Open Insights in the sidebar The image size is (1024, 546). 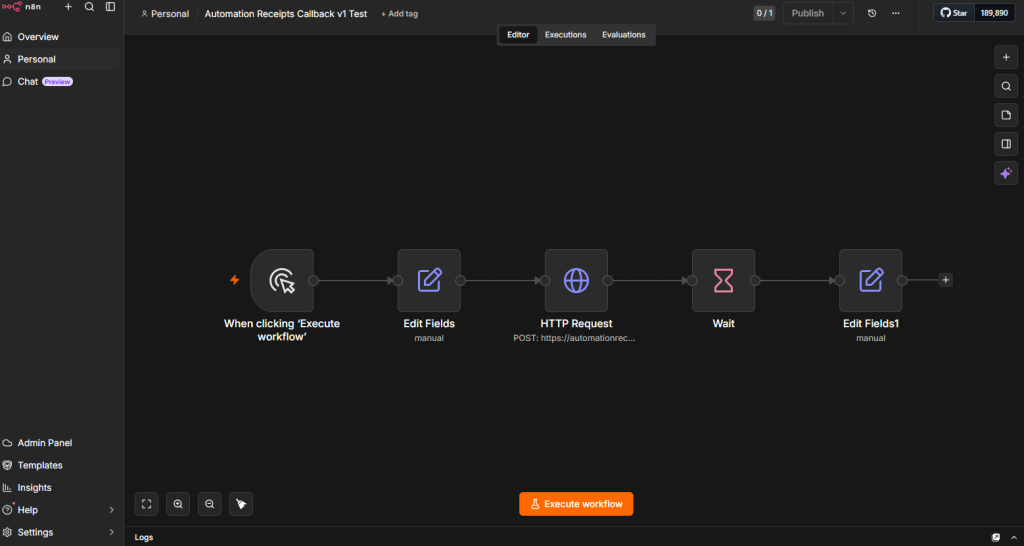pyautogui.click(x=60, y=487)
